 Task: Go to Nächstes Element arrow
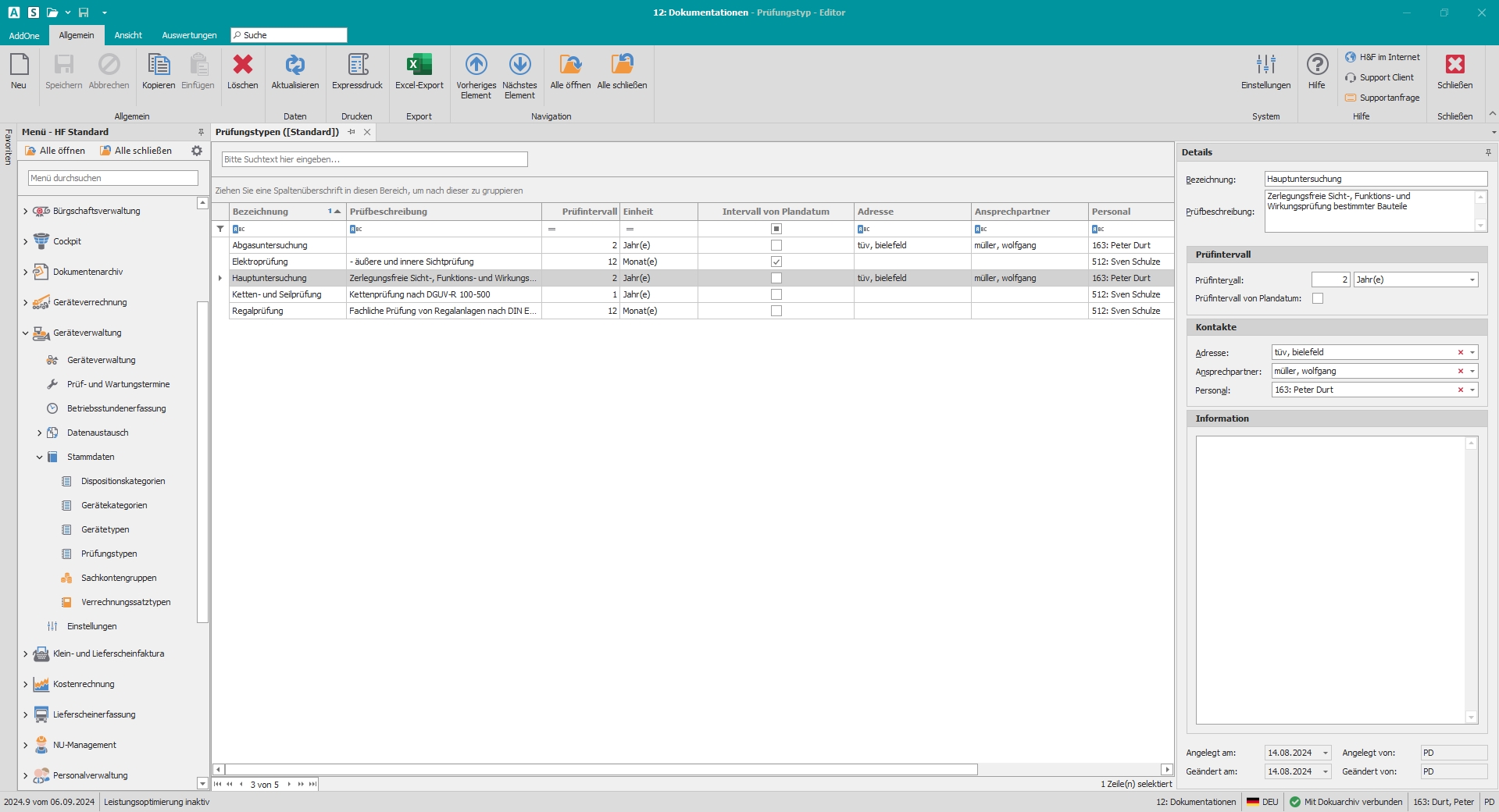tap(519, 65)
